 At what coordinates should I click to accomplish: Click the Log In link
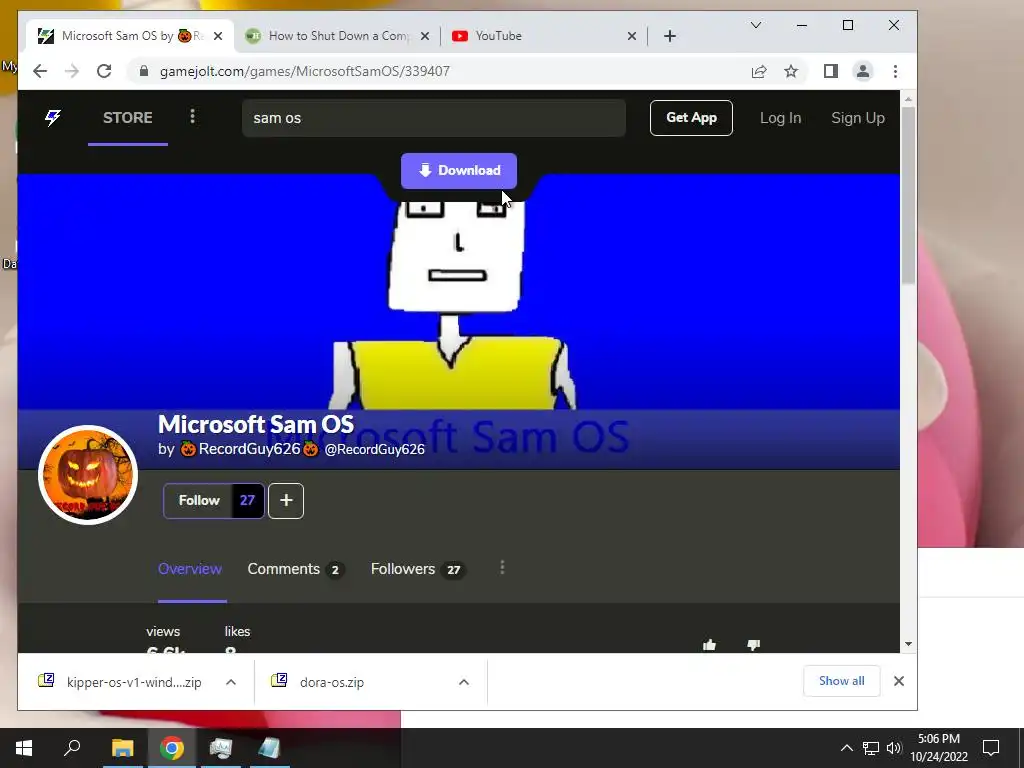point(780,118)
